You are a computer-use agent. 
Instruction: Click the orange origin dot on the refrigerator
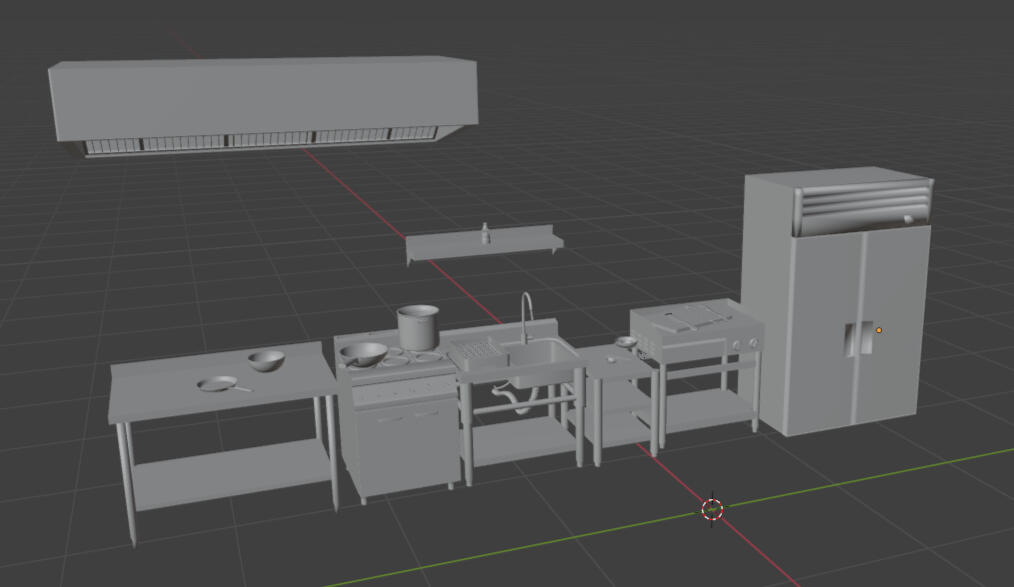[x=879, y=330]
